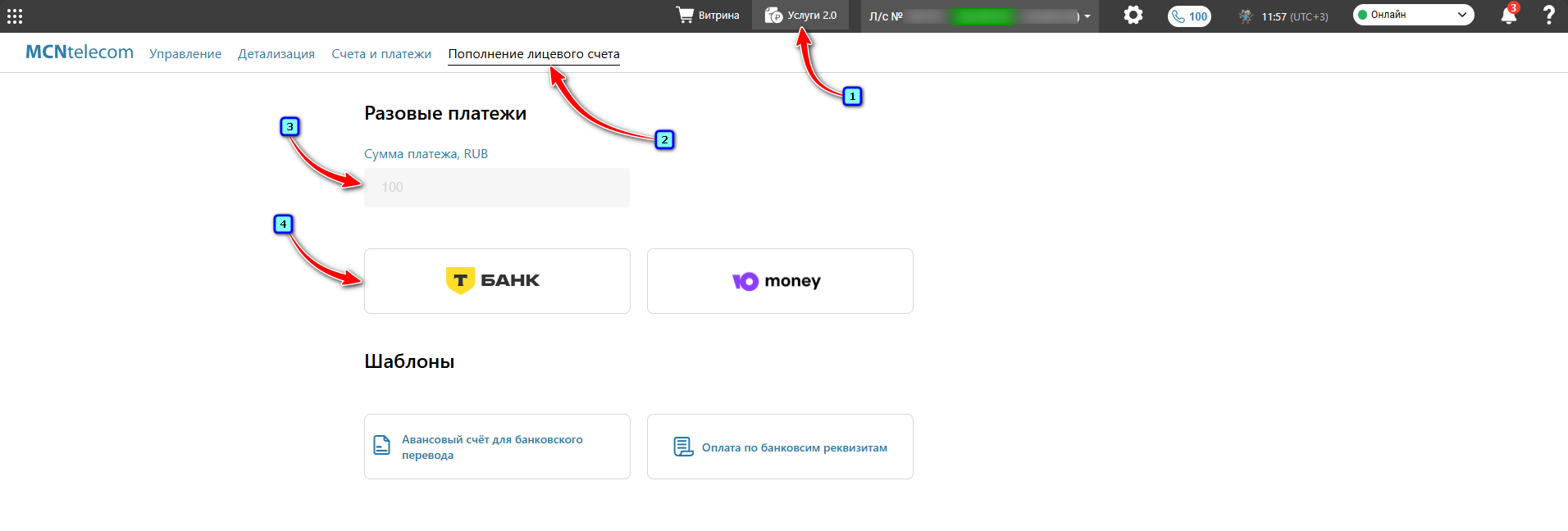Open Оплата по банковсим реквизитам template
The image size is (1568, 531).
click(780, 447)
